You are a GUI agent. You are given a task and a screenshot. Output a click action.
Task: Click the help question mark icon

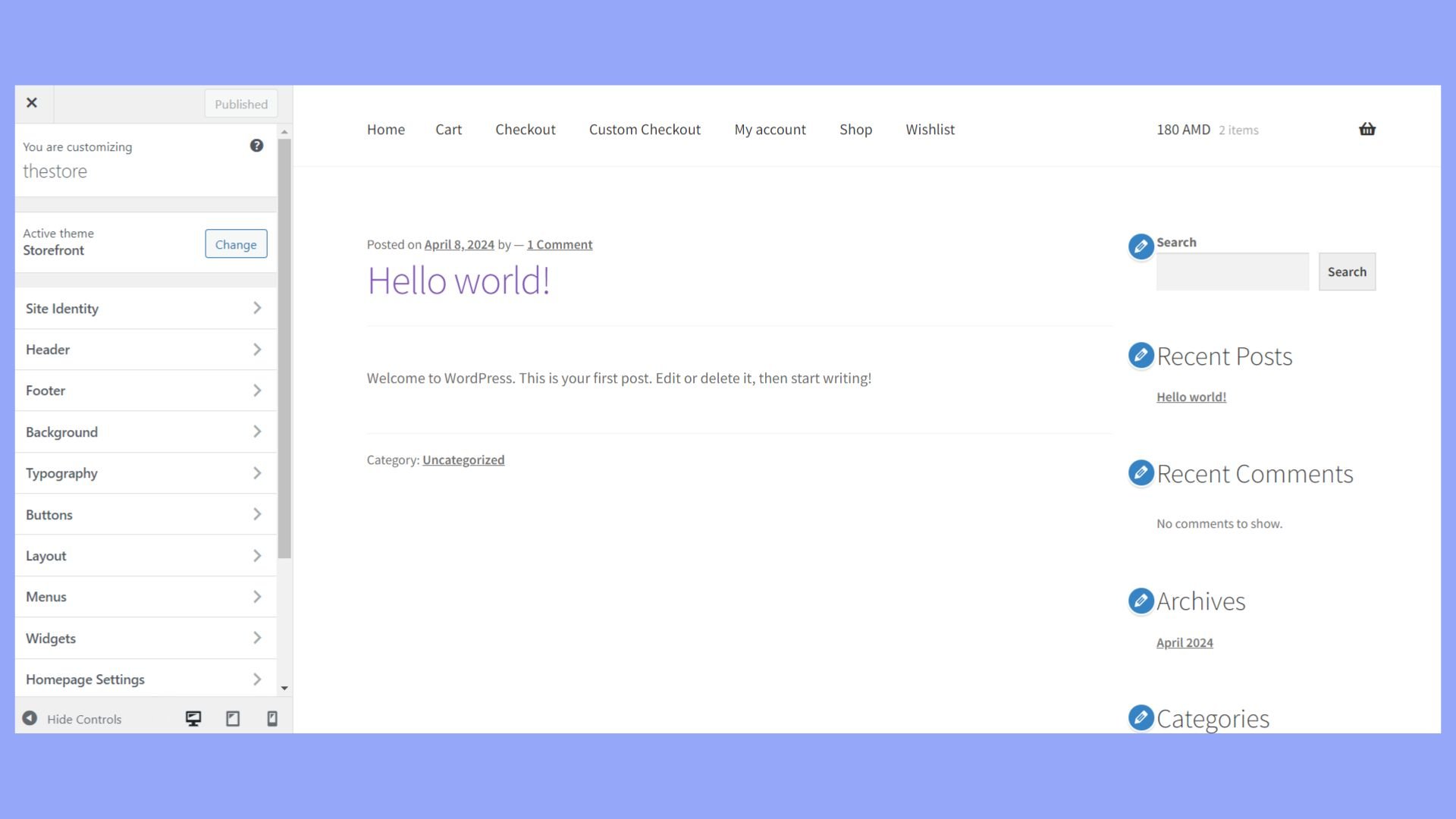(x=256, y=146)
